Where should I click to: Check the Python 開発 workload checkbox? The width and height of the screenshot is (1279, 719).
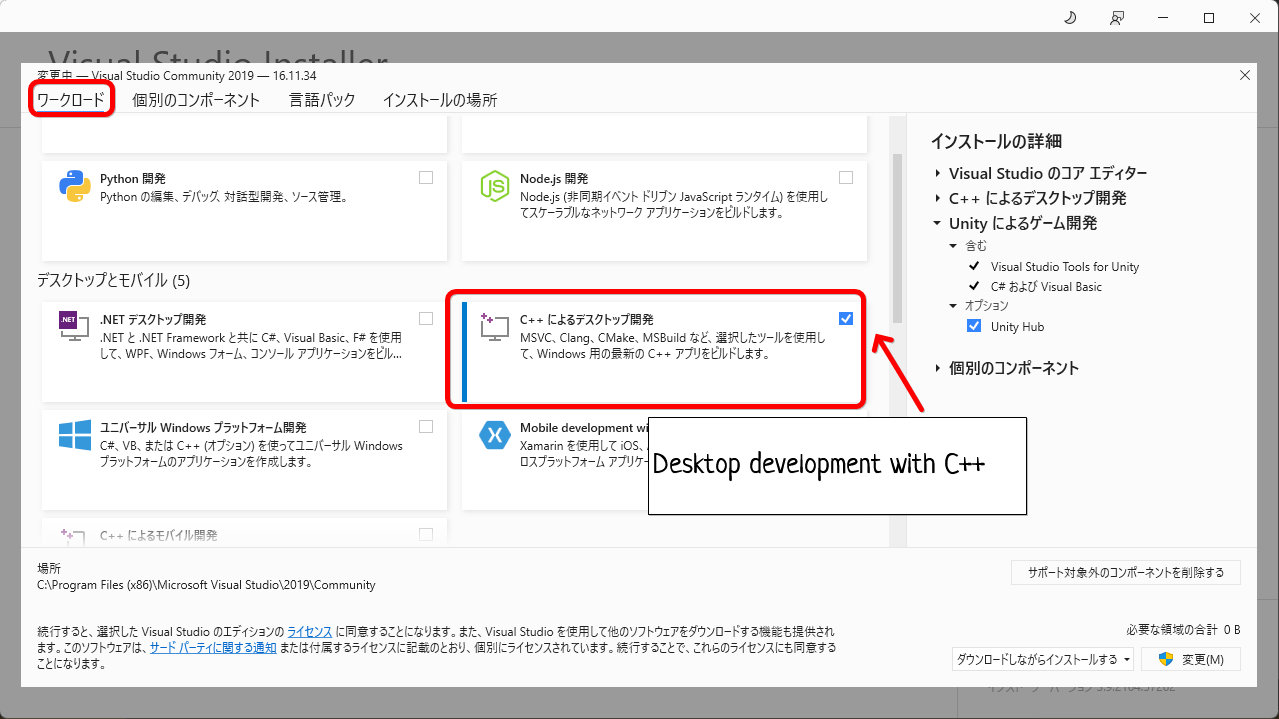(x=426, y=177)
